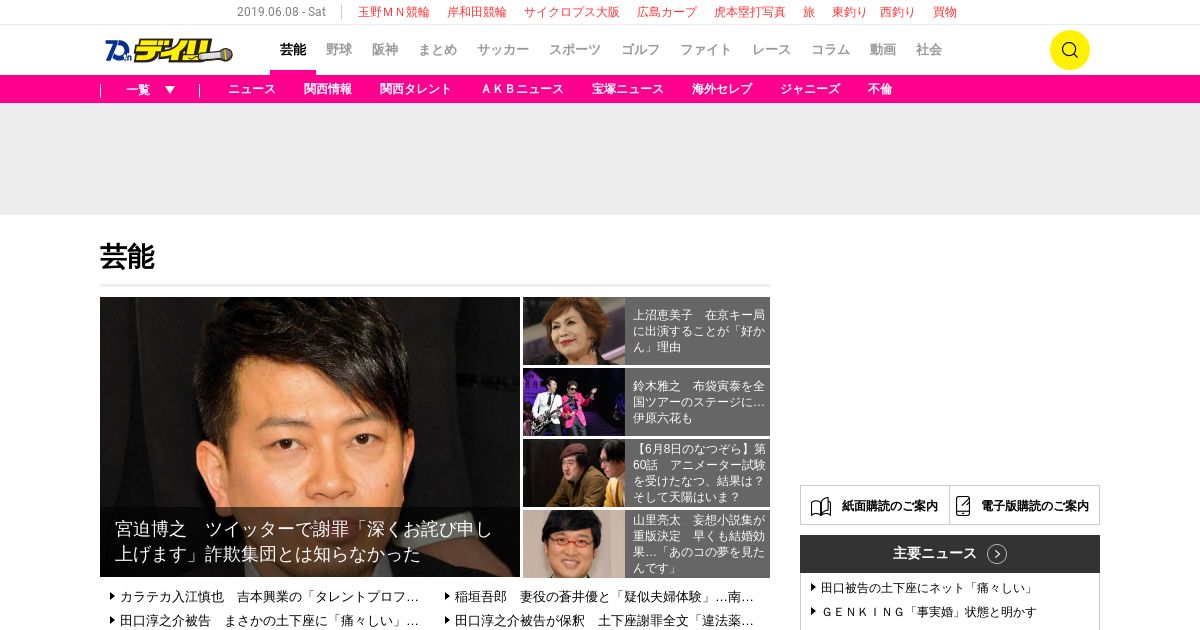This screenshot has height=630, width=1200.
Task: Open the 広島カープ link
Action: coord(667,12)
